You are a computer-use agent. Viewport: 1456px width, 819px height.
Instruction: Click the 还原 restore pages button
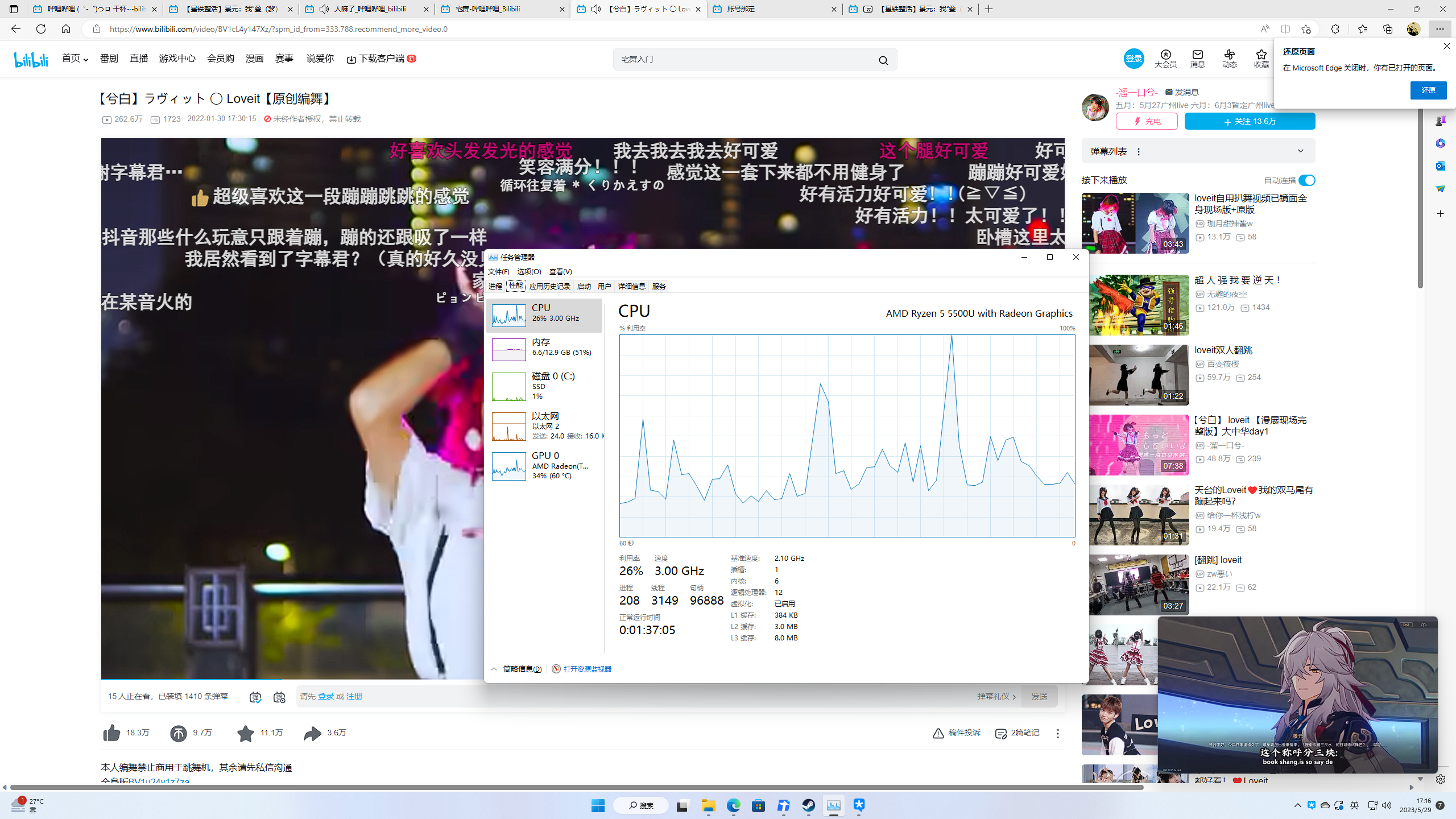[x=1428, y=90]
